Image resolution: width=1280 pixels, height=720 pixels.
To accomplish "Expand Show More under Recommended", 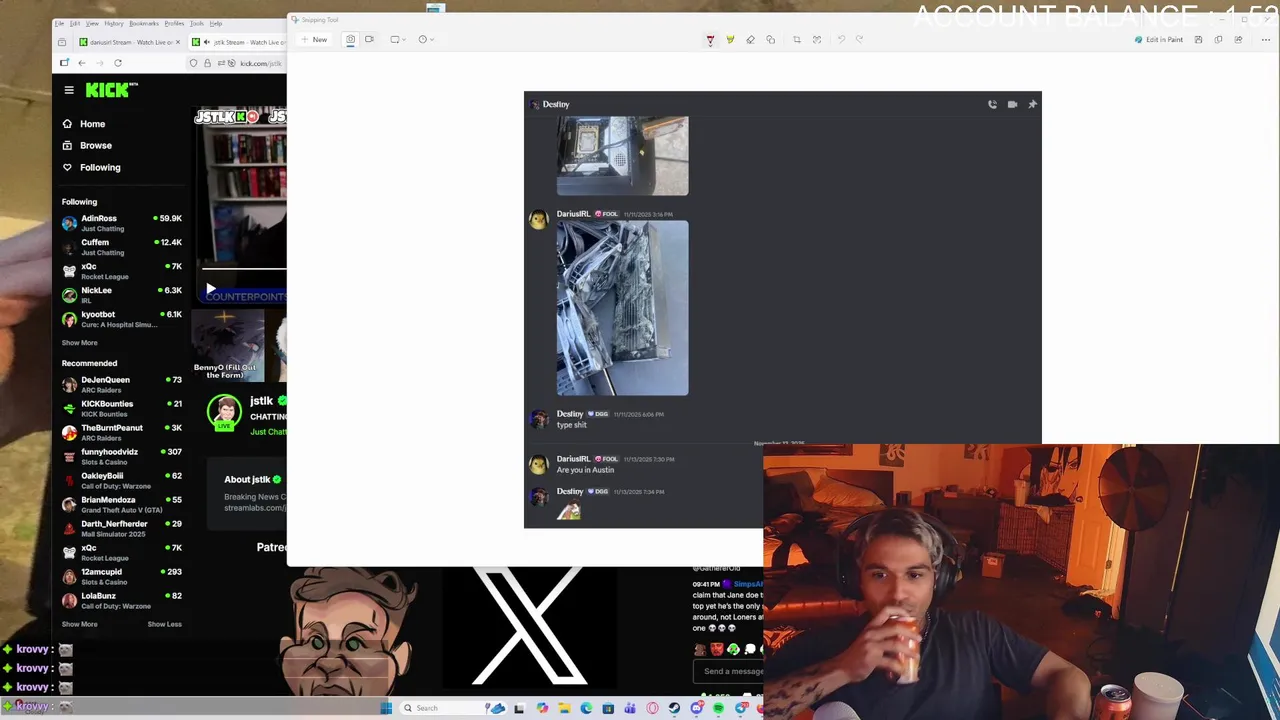I will click(x=80, y=625).
